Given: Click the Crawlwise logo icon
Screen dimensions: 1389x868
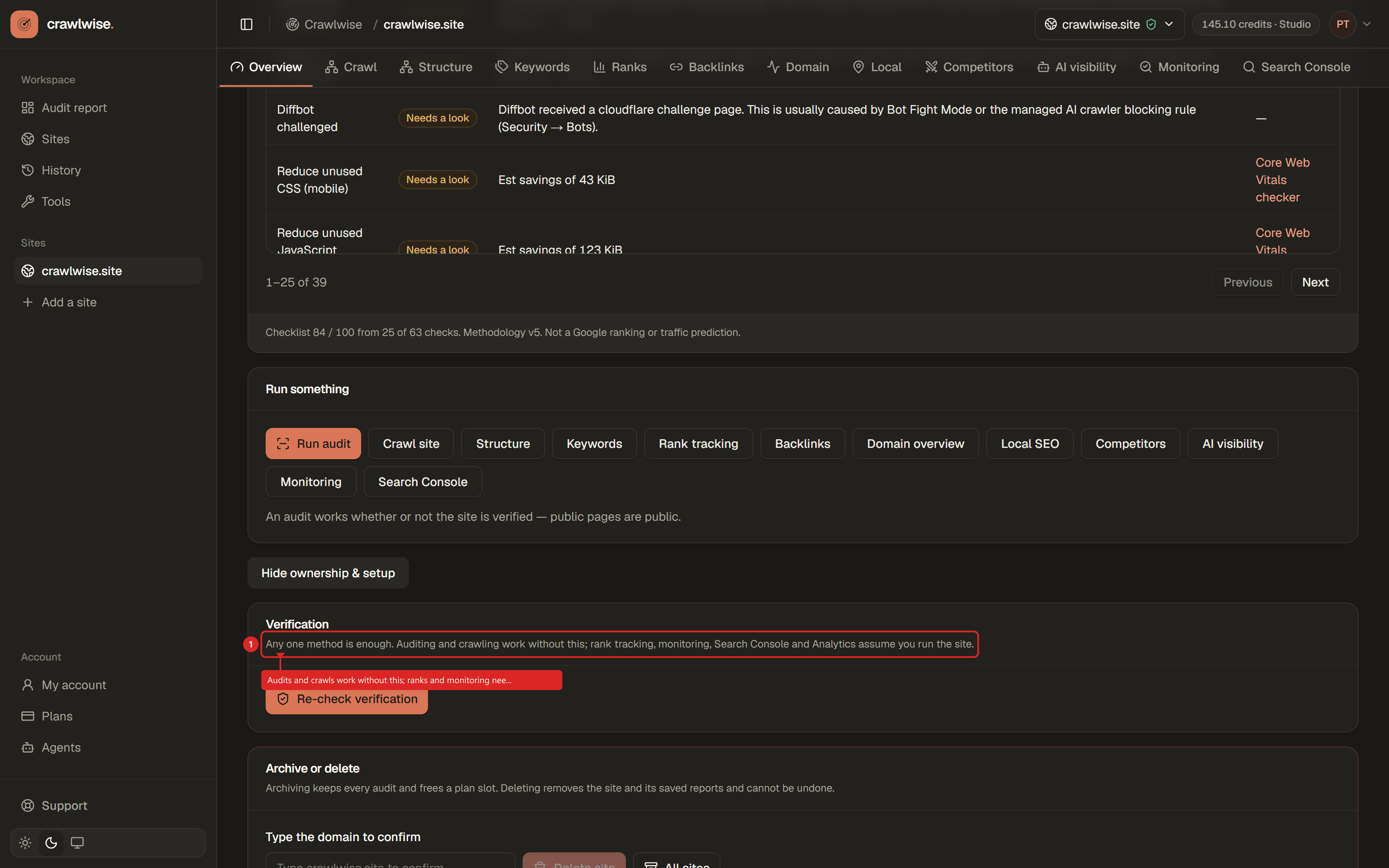Looking at the screenshot, I should click(x=24, y=24).
